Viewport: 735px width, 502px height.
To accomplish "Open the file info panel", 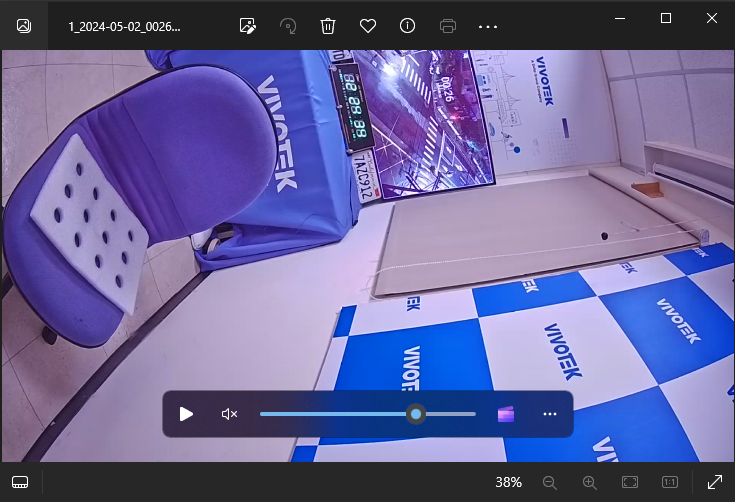I will click(407, 26).
